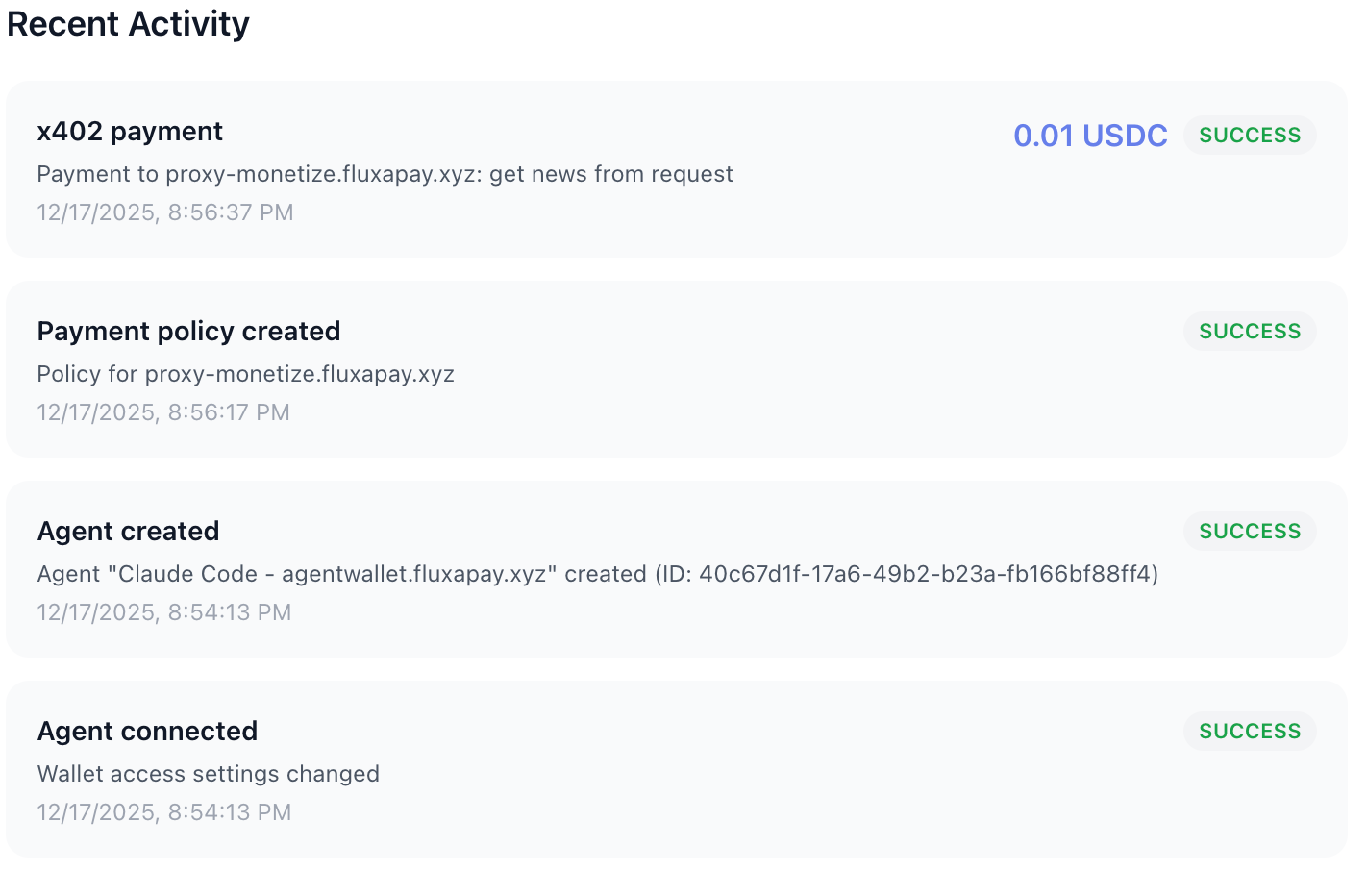The height and width of the screenshot is (896, 1367).
Task: Select the payment description to fluxapay proxy
Action: [x=385, y=174]
